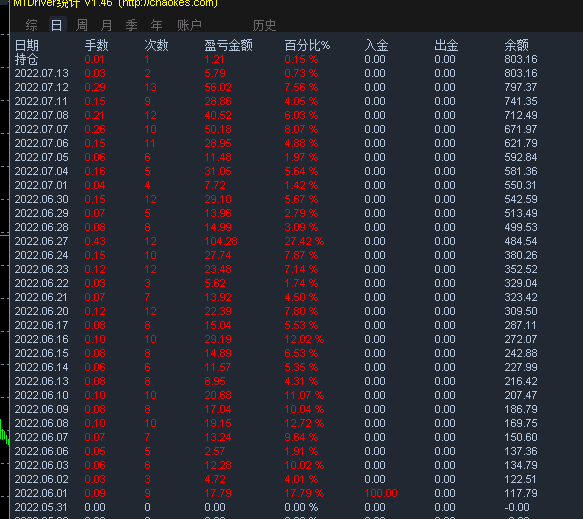Click the 次数 column header
583x519 pixels.
[x=157, y=45]
